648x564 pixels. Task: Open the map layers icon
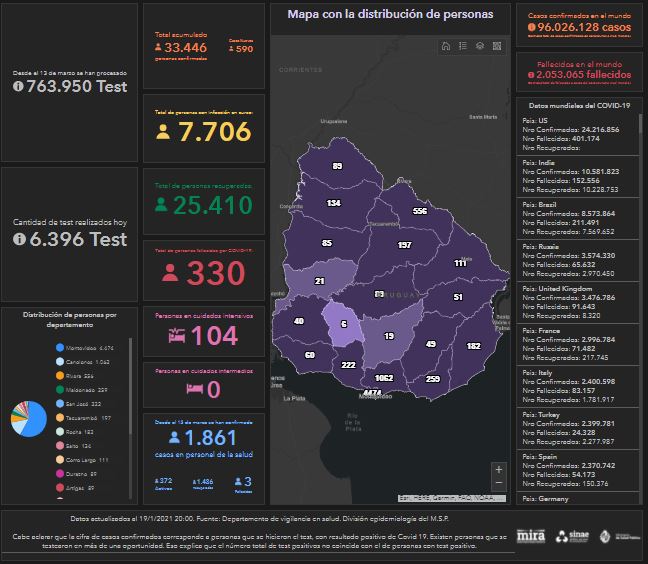480,46
